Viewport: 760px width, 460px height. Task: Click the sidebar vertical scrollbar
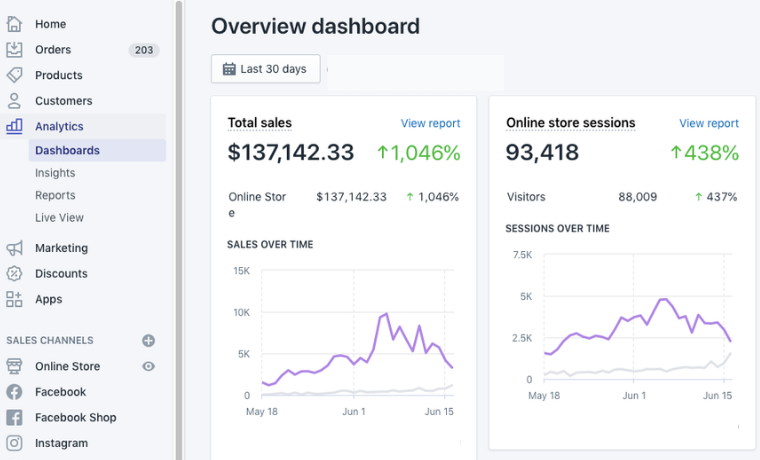[179, 200]
